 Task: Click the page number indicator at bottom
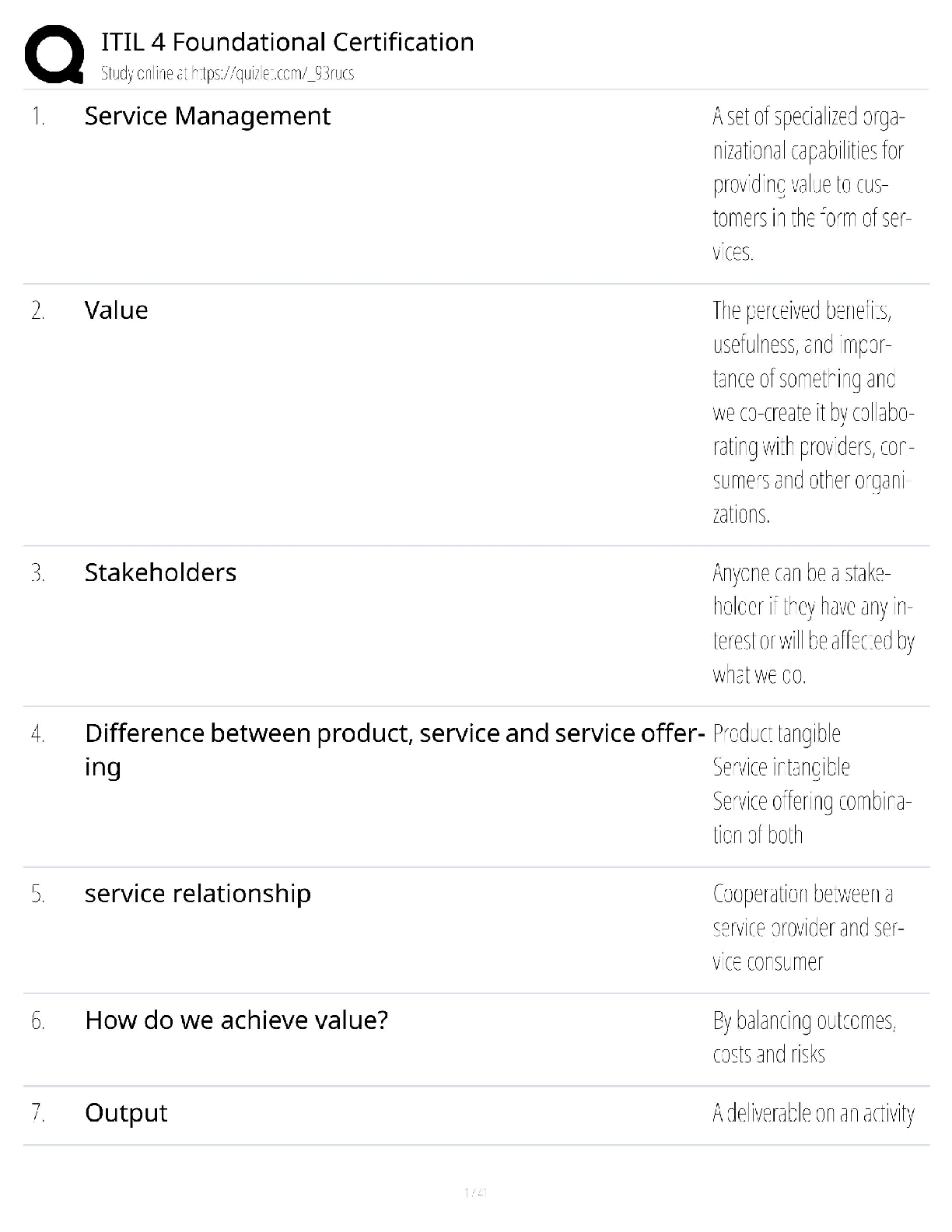coord(475,1192)
